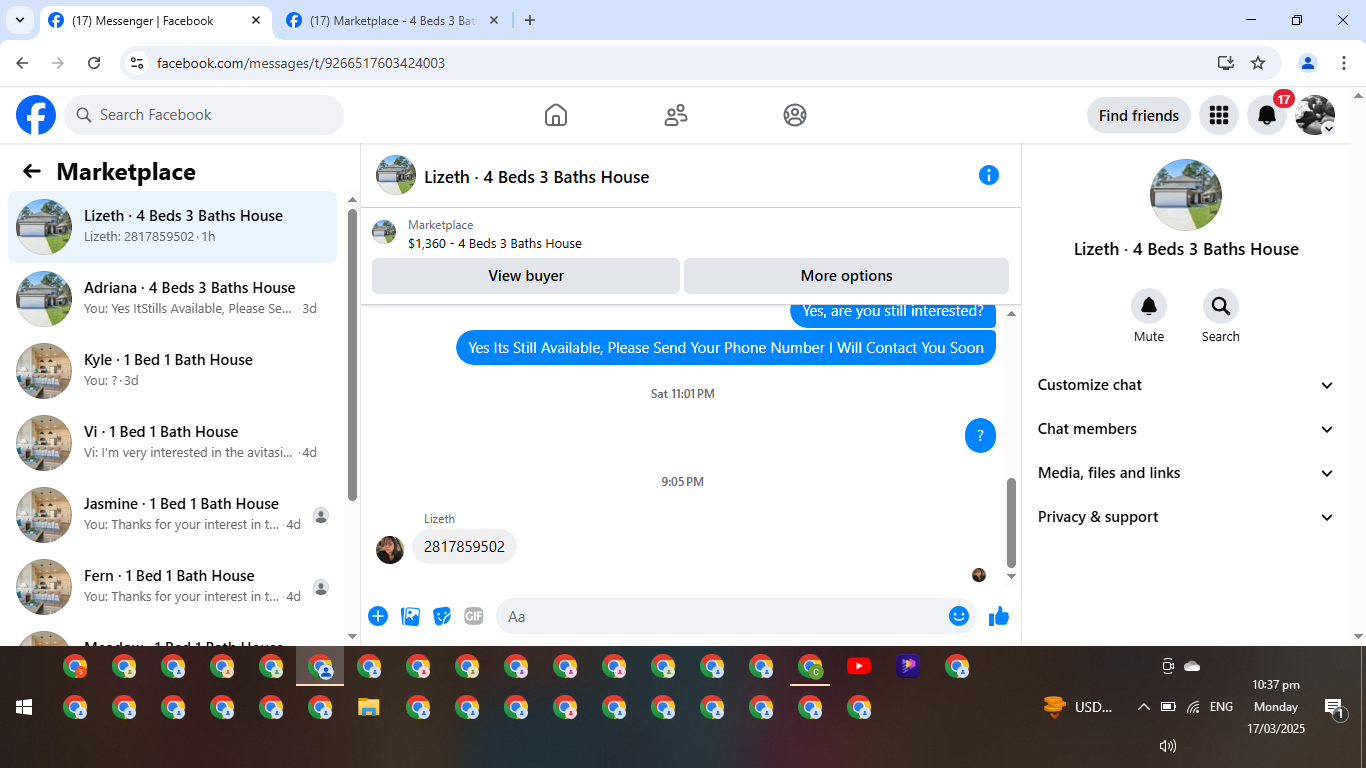Open YouTube from the taskbar
1366x768 pixels.
[x=859, y=666]
